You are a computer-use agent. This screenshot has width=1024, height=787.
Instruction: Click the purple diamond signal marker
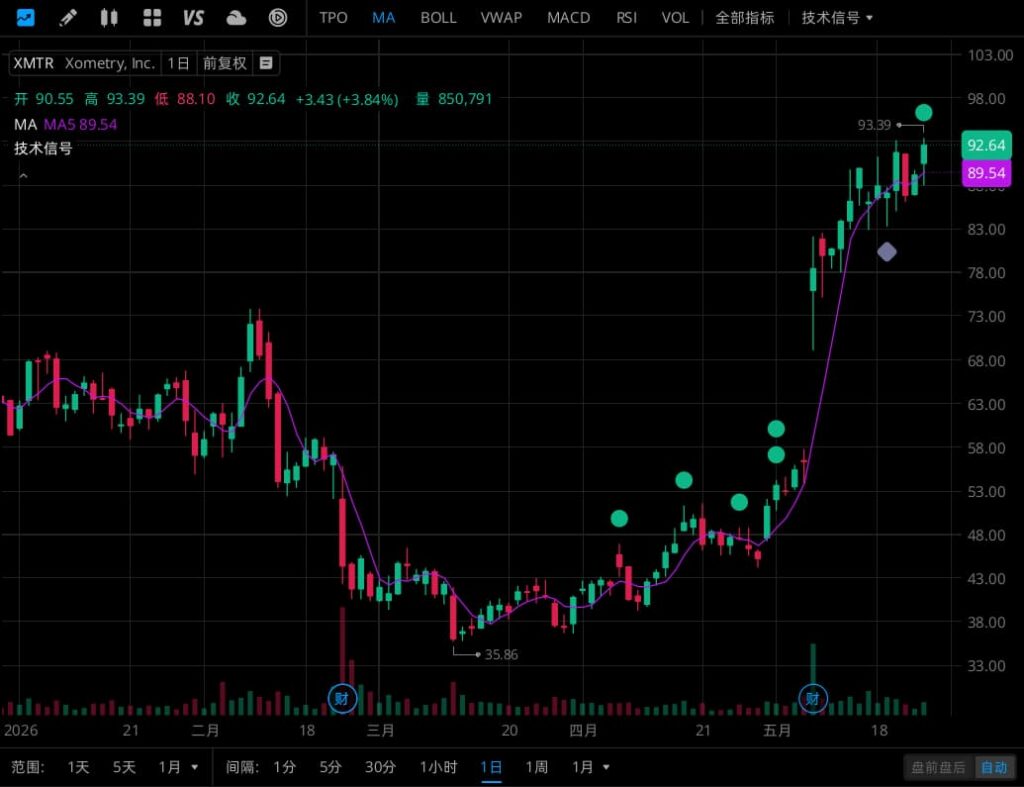[886, 251]
